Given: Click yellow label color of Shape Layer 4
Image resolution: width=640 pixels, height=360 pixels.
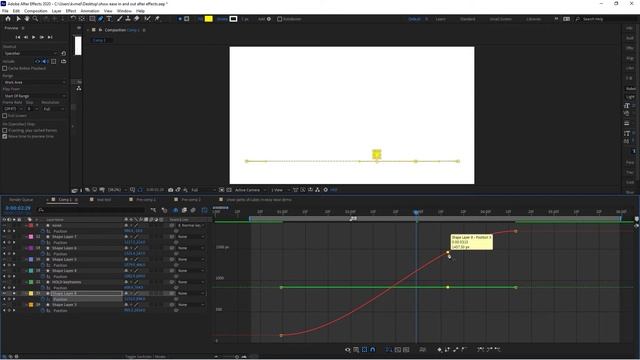Looking at the screenshot, I should (31, 293).
